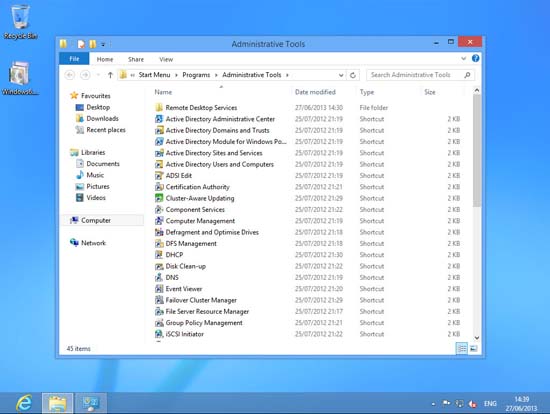
Task: Go to Desktop in Favourites
Action: pyautogui.click(x=98, y=107)
